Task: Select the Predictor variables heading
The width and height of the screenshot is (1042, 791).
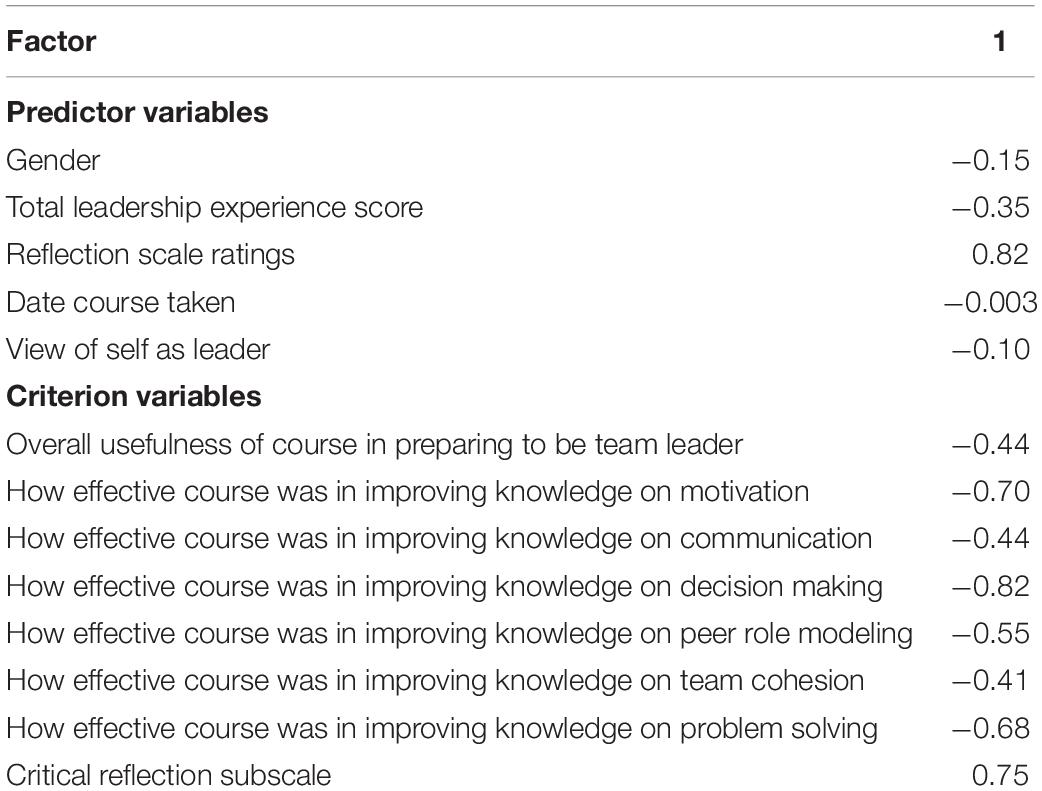Action: (x=137, y=112)
